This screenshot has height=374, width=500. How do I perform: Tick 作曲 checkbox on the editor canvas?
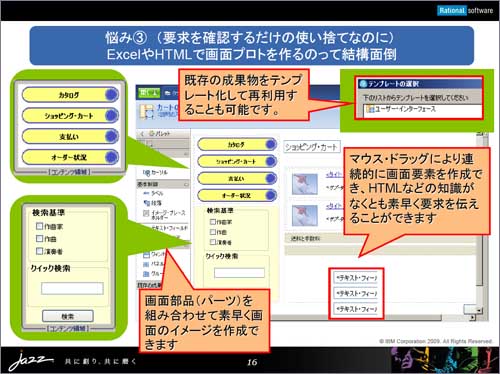[x=213, y=232]
